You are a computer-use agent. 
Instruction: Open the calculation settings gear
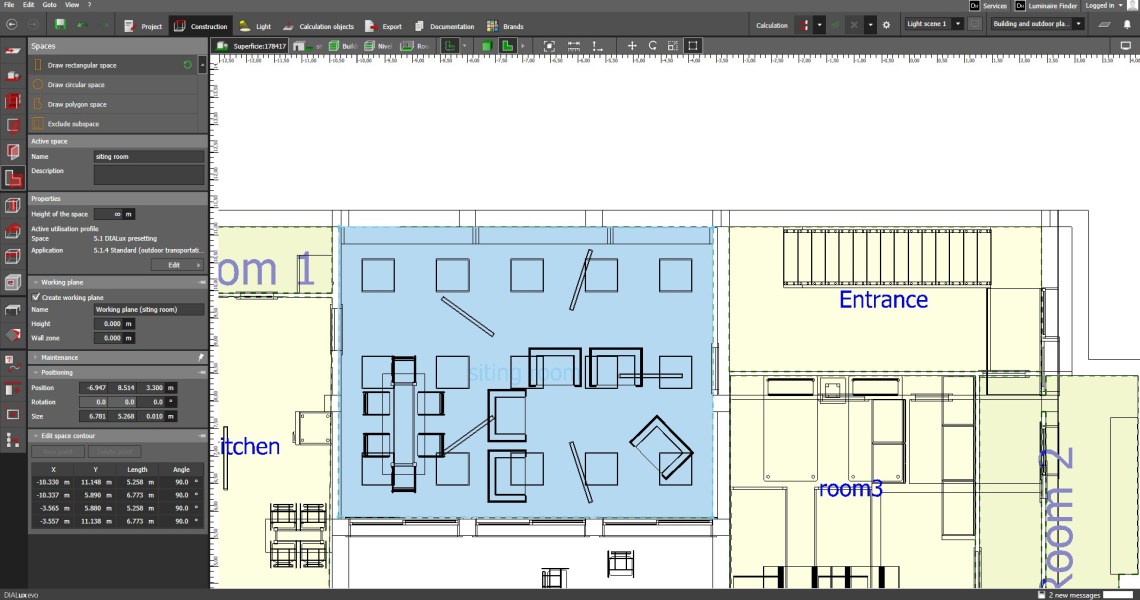click(886, 24)
